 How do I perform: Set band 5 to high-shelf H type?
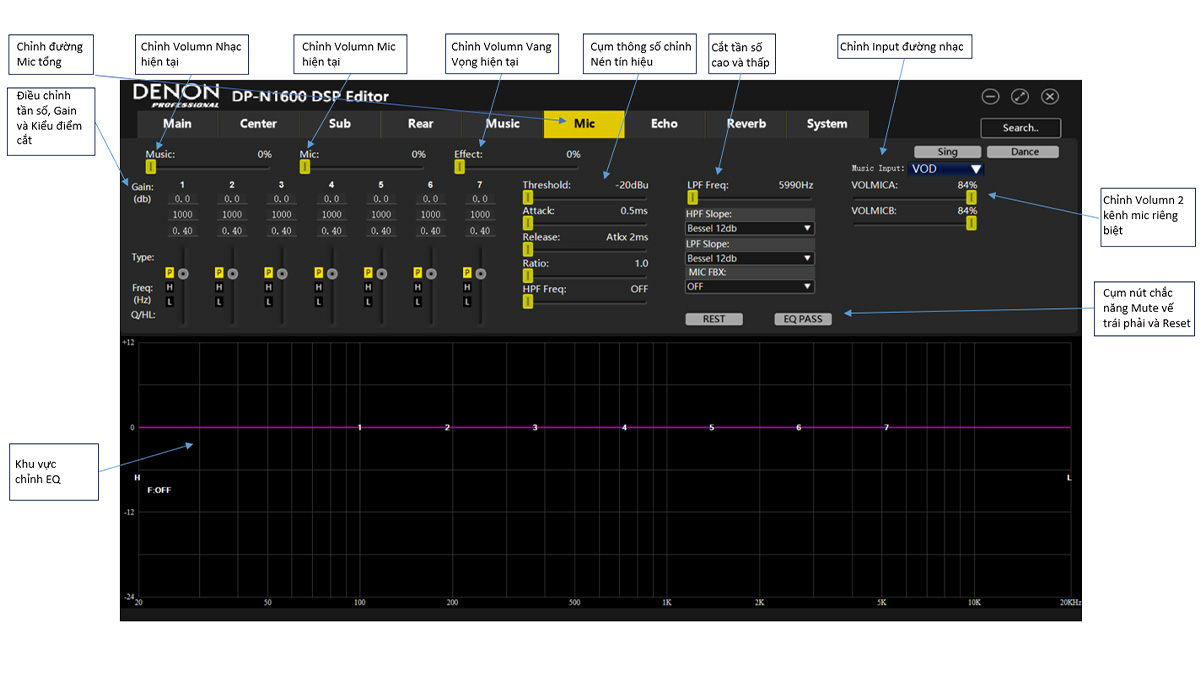368,287
